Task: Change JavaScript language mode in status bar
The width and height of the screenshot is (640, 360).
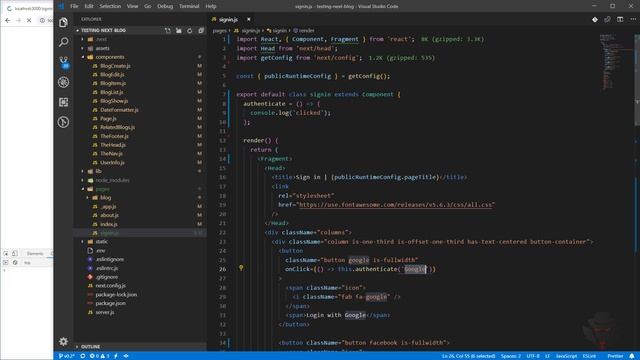Action: [567, 356]
